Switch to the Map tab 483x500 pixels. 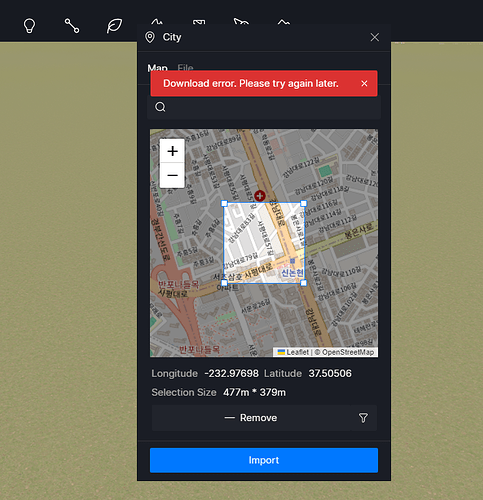click(x=158, y=68)
